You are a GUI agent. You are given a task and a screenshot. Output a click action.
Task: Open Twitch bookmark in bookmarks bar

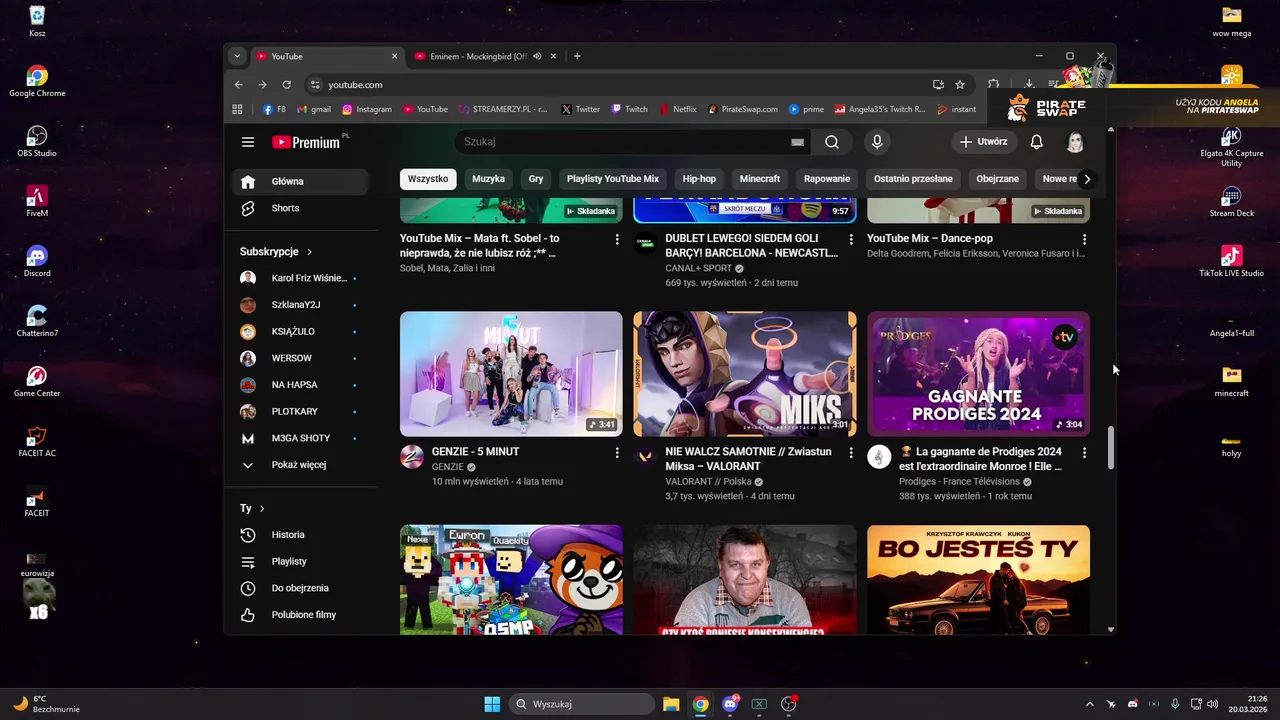click(629, 109)
